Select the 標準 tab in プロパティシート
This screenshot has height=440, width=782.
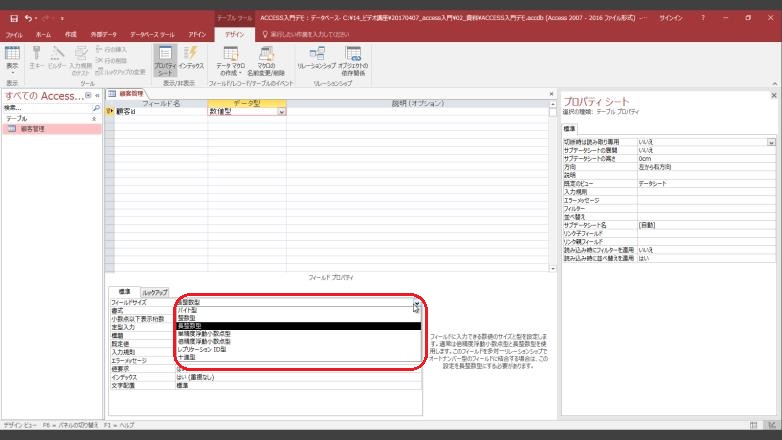tap(569, 129)
